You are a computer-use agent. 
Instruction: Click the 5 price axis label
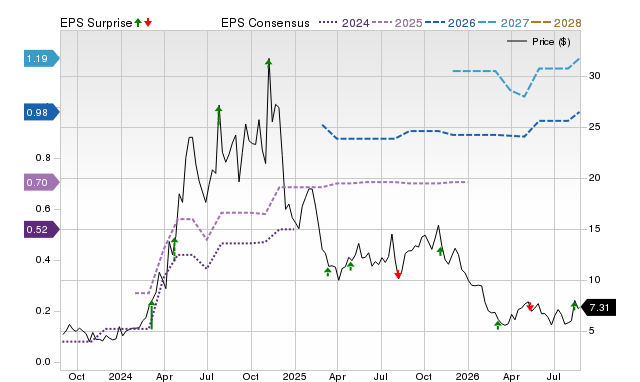pos(591,331)
